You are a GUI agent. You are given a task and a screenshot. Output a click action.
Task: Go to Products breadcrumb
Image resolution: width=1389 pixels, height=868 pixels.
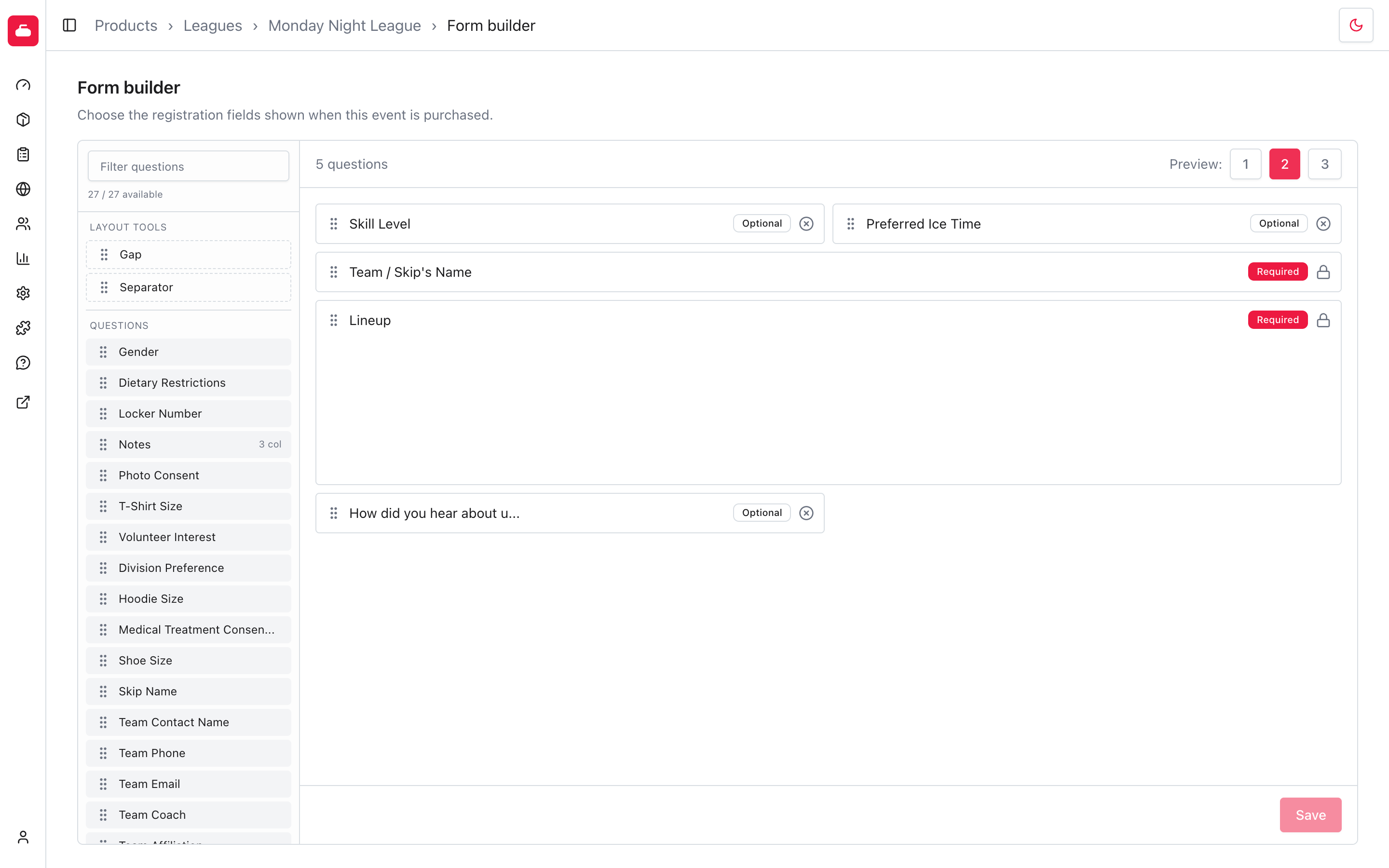click(126, 25)
